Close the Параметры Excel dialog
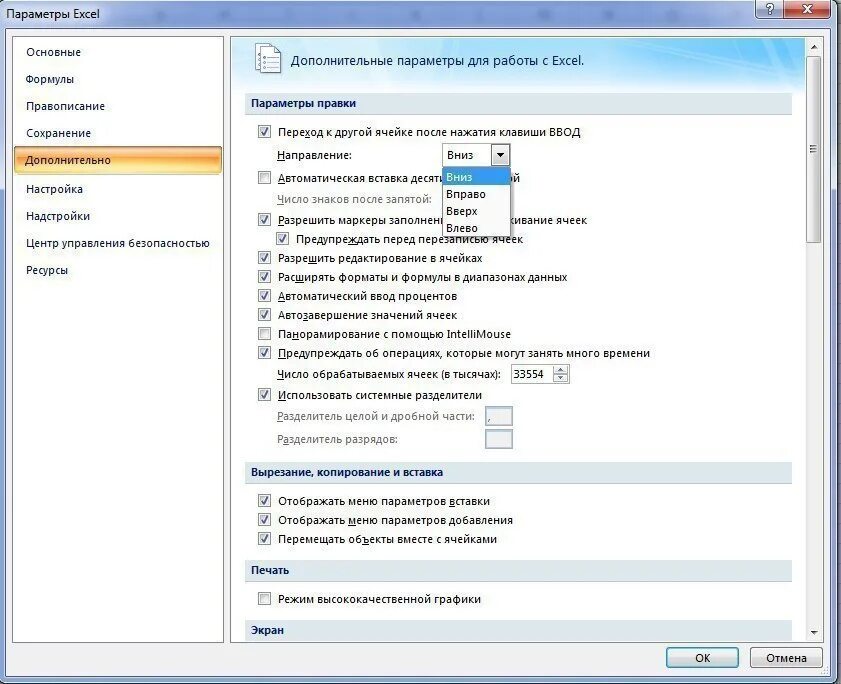The width and height of the screenshot is (841, 684). (807, 9)
